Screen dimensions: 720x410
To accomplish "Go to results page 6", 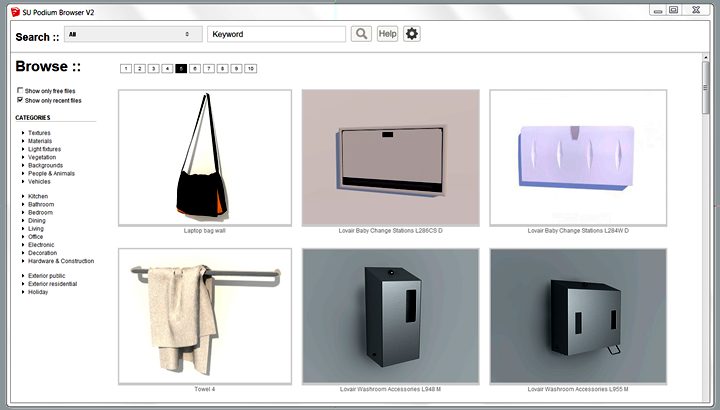I will 195,68.
